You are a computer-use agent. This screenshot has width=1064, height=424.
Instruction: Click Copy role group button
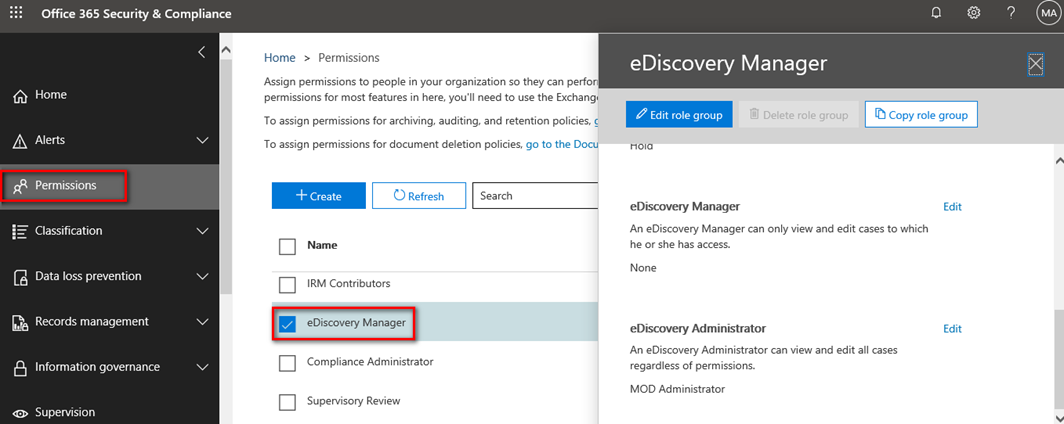[921, 115]
